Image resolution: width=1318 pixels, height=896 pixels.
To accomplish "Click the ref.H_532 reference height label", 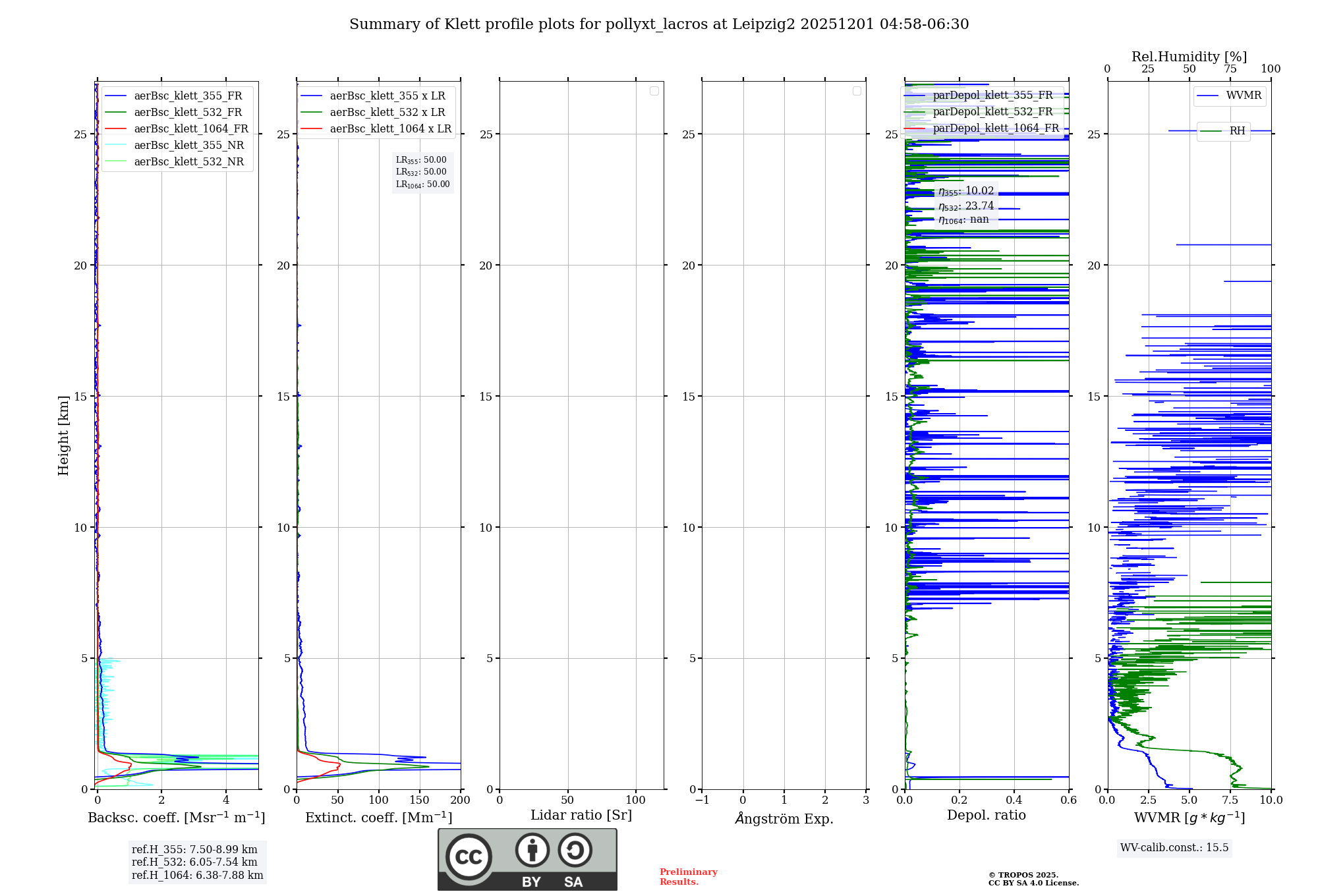I will point(194,862).
